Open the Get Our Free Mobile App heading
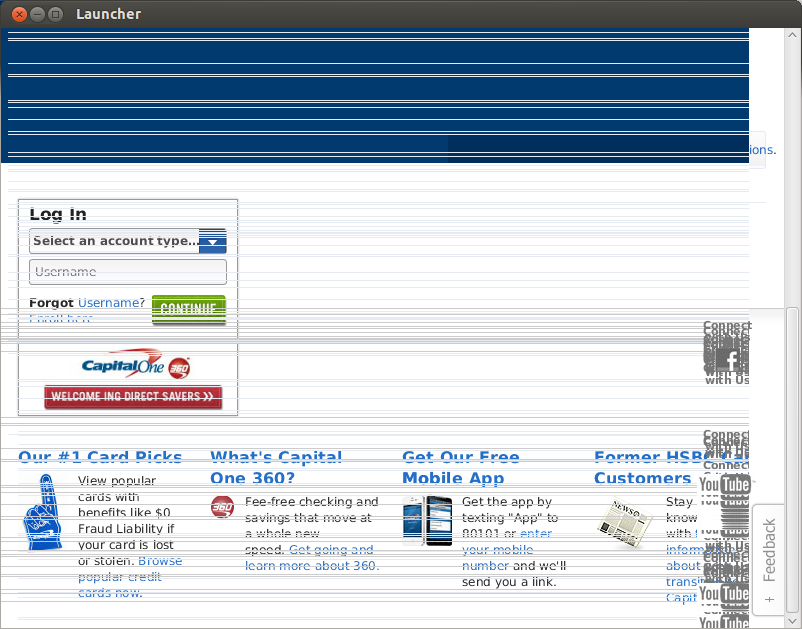Screen dimensions: 802x629 pyautogui.click(x=460, y=467)
